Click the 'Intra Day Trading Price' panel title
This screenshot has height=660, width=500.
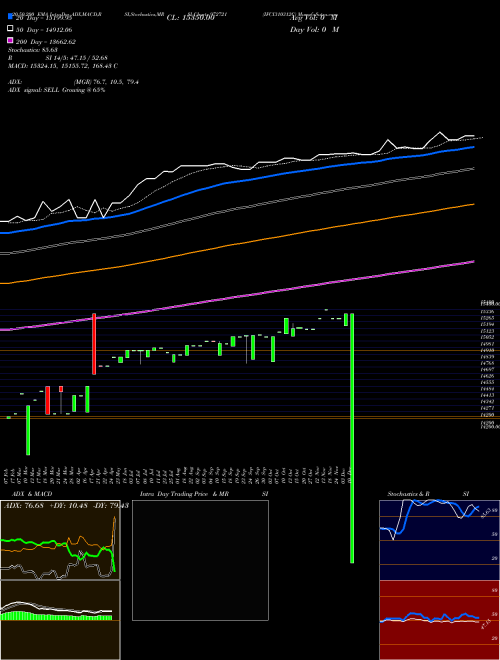tap(184, 494)
